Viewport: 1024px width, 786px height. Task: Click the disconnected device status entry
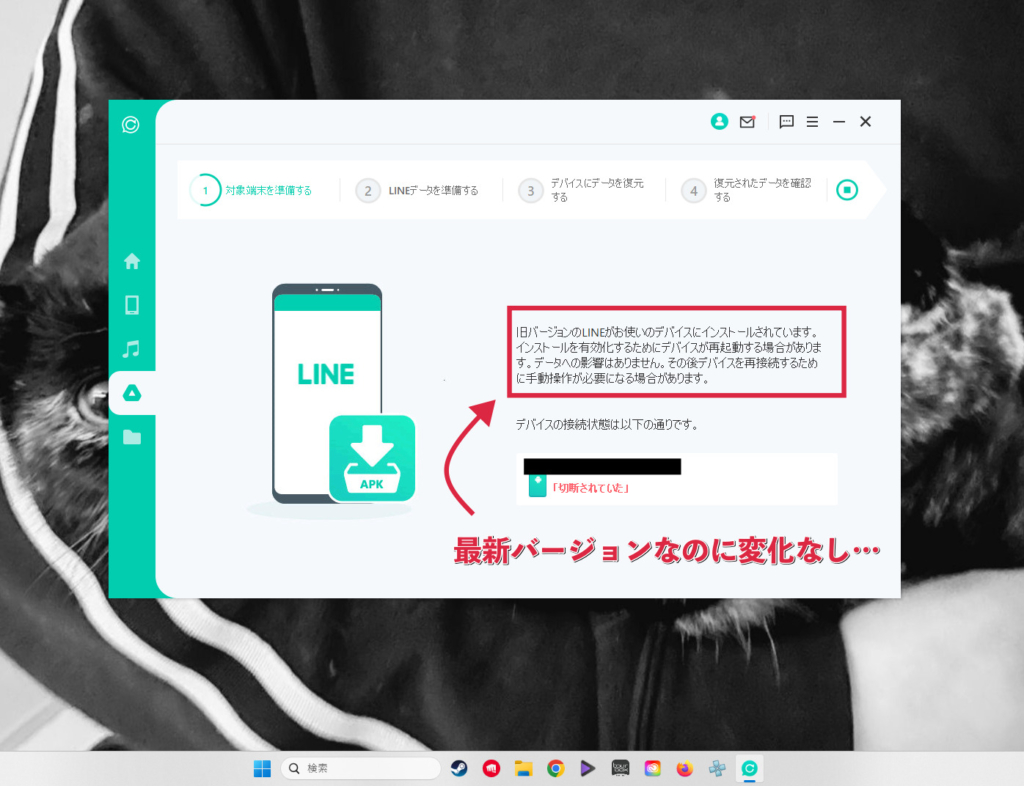592,488
